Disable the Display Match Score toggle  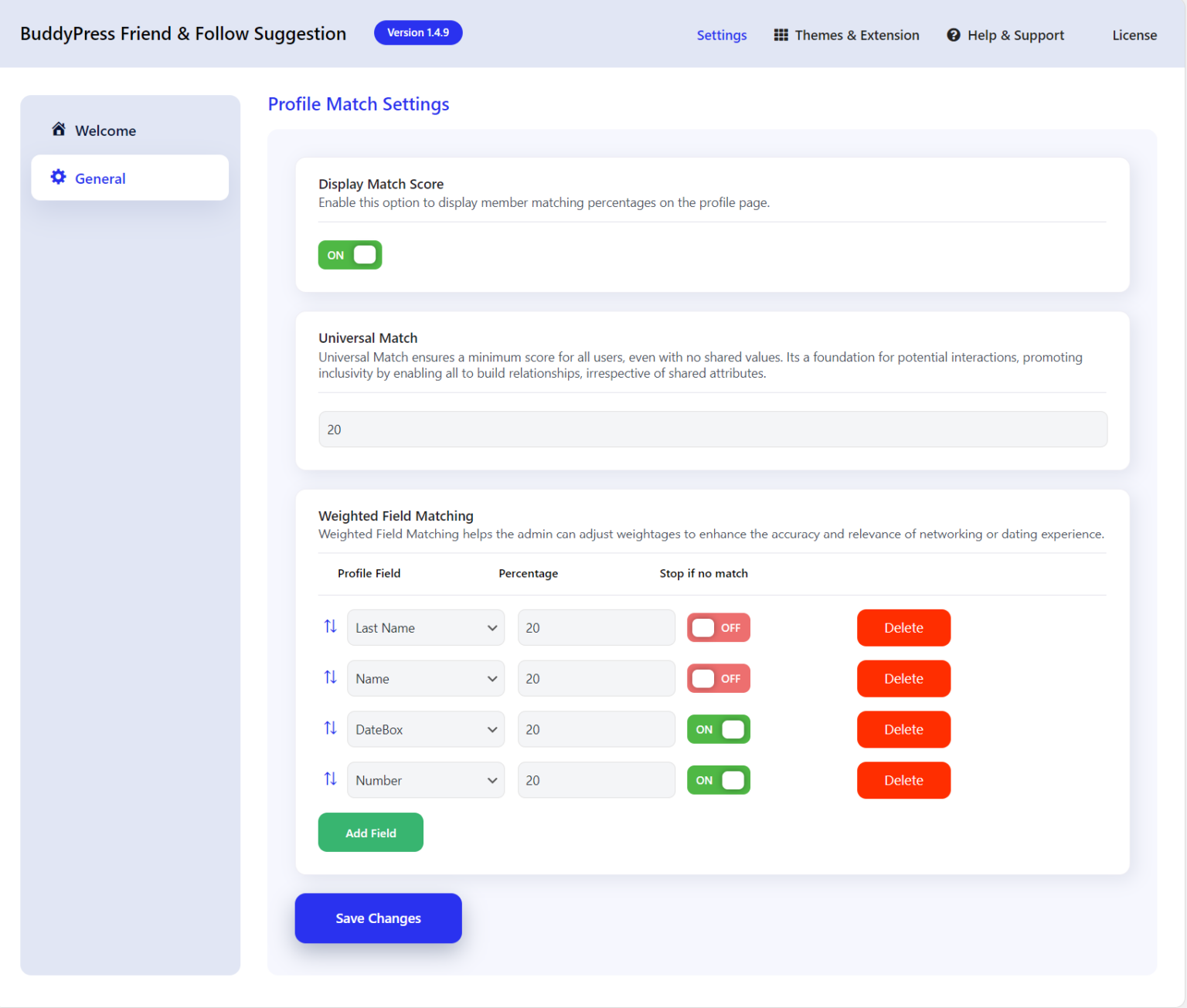(349, 254)
